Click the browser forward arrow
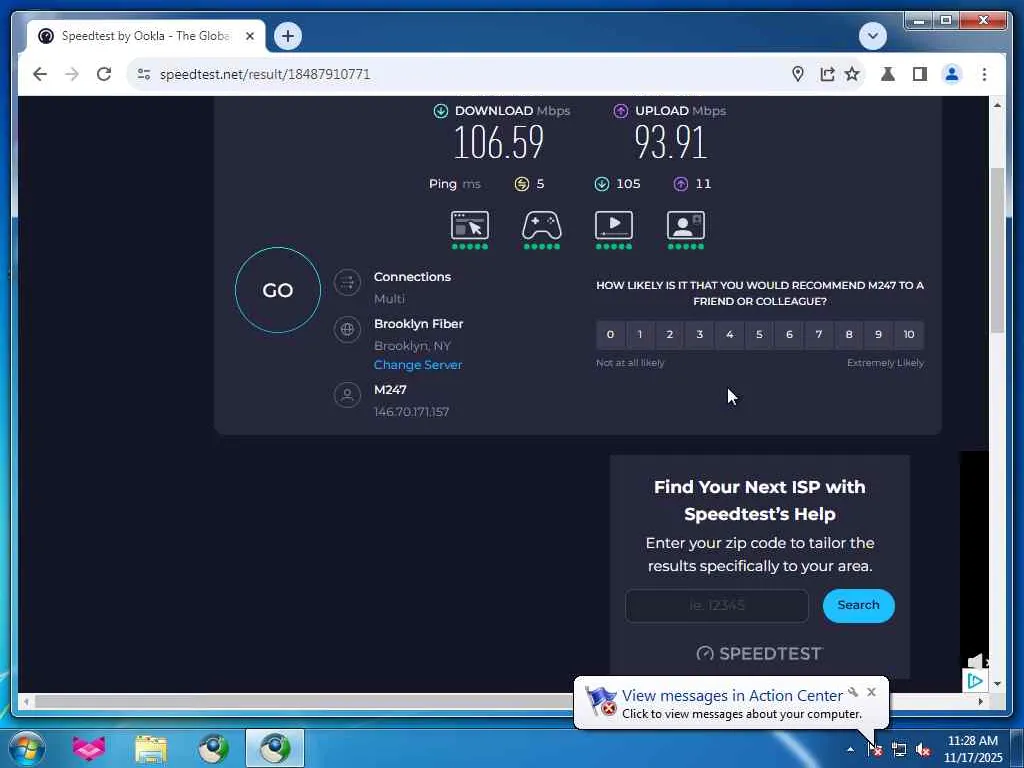This screenshot has height=768, width=1024. click(x=72, y=74)
